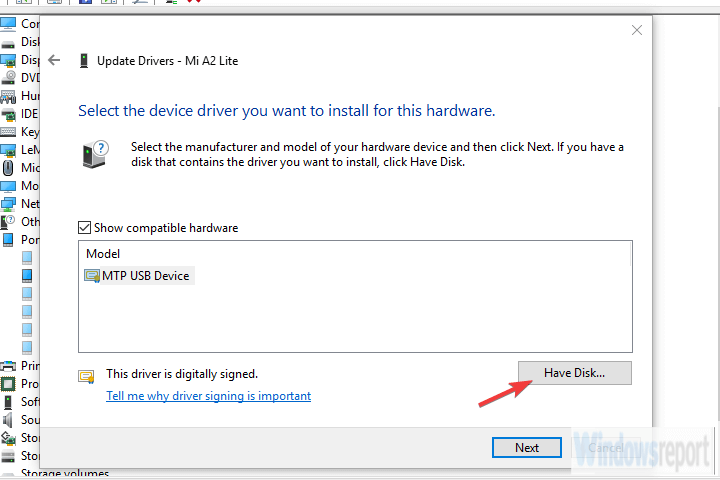720x480 pixels.
Task: Click the Model column header
Action: [103, 254]
